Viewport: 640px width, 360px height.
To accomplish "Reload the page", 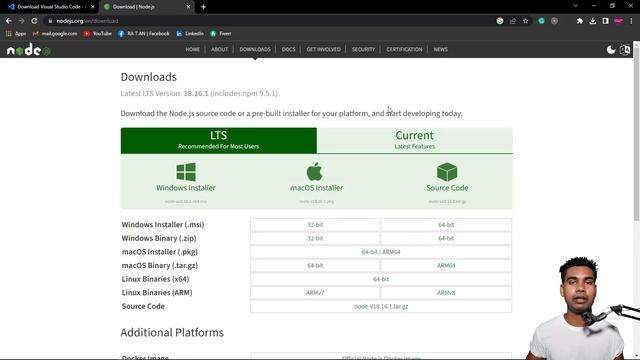I will (34, 21).
